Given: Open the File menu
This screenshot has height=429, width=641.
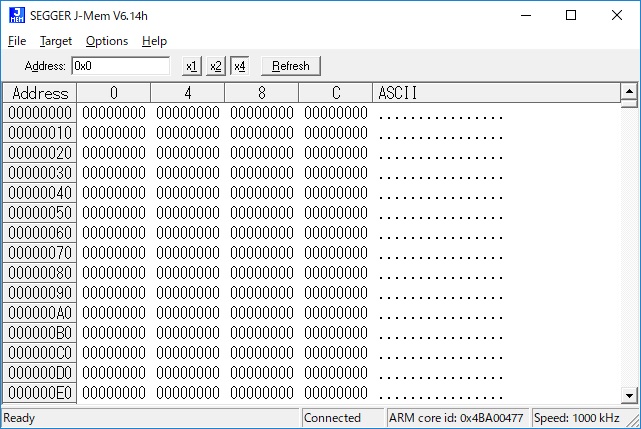Looking at the screenshot, I should (x=17, y=41).
